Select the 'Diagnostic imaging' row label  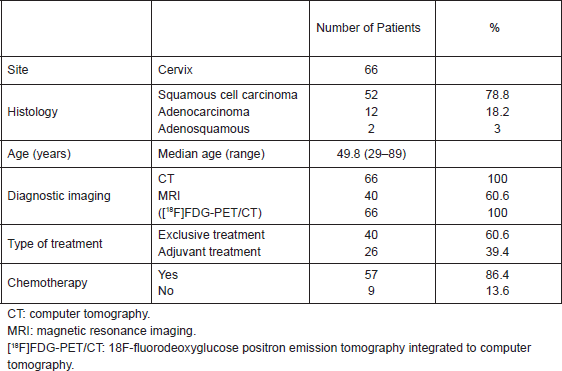59,196
